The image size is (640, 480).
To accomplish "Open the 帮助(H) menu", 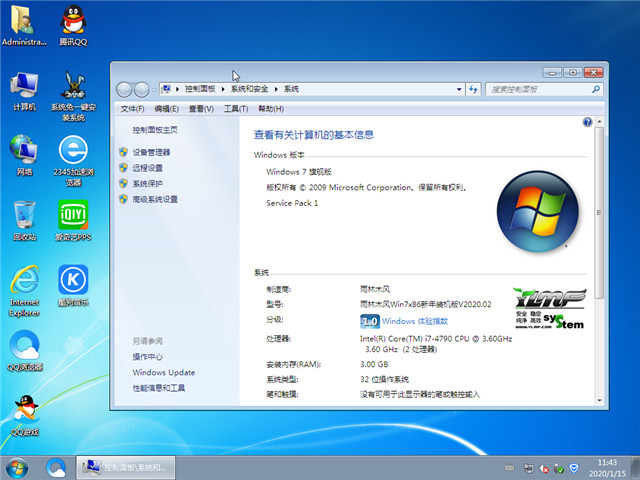I will pos(271,109).
